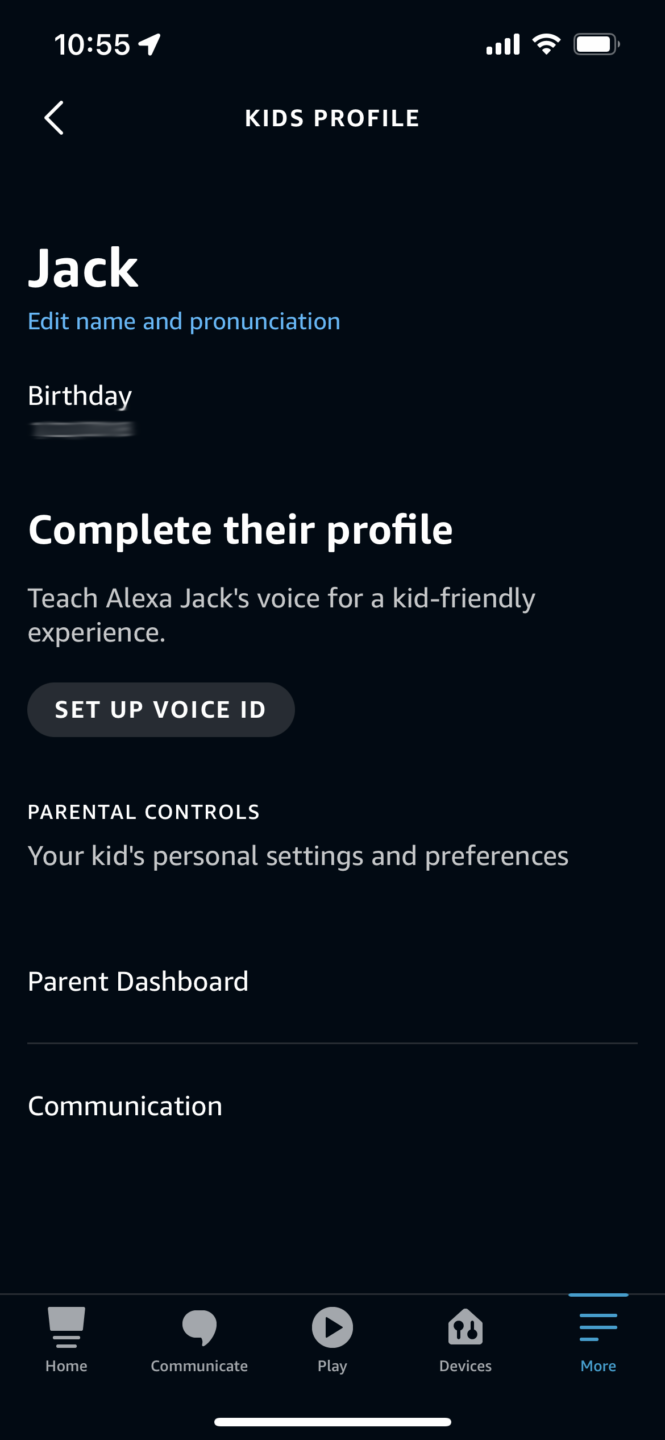Tap the battery status icon
This screenshot has width=665, height=1440.
click(x=597, y=44)
